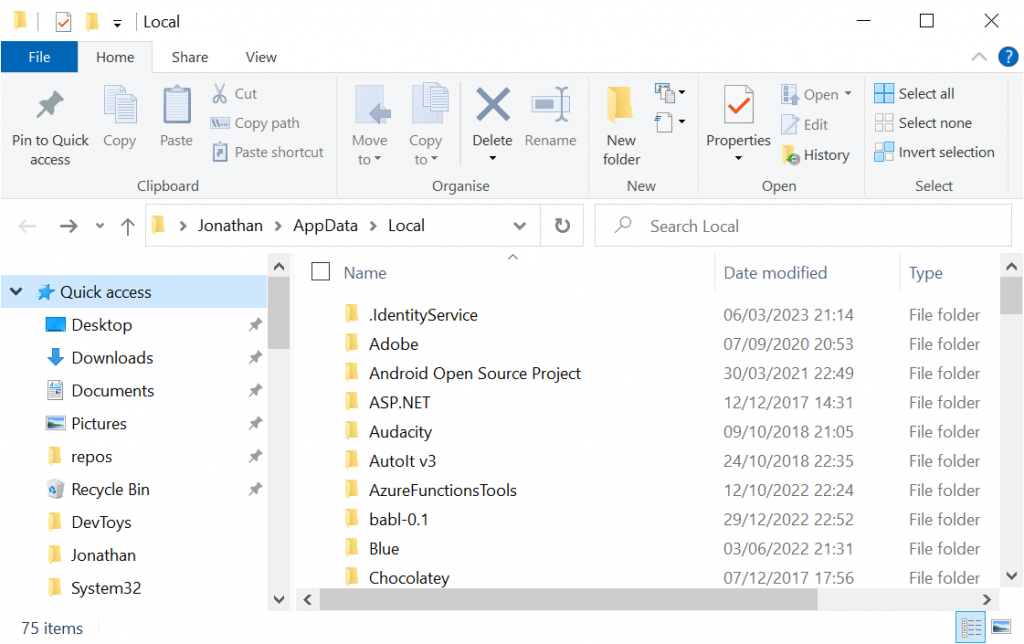
Task: Click the Cut scissors icon
Action: (219, 93)
